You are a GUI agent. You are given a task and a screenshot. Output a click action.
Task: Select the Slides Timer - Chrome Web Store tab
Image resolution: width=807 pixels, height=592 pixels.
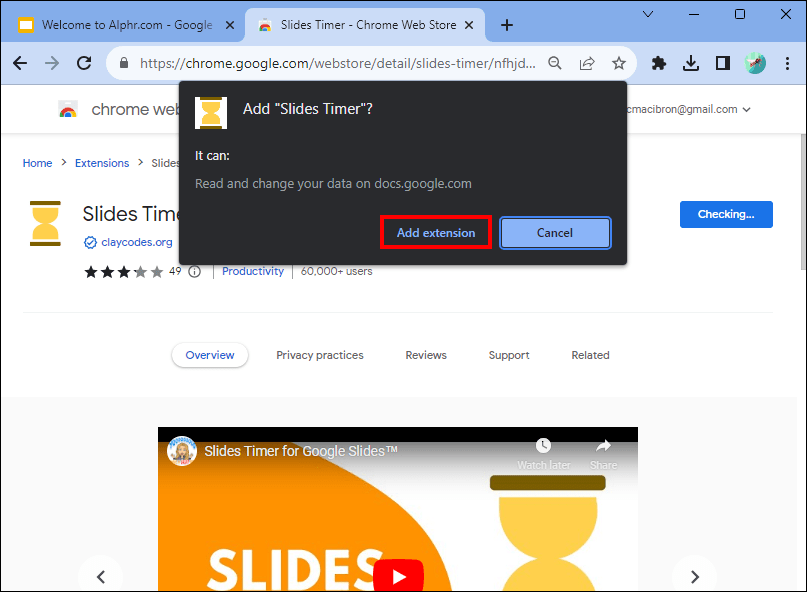click(x=364, y=25)
